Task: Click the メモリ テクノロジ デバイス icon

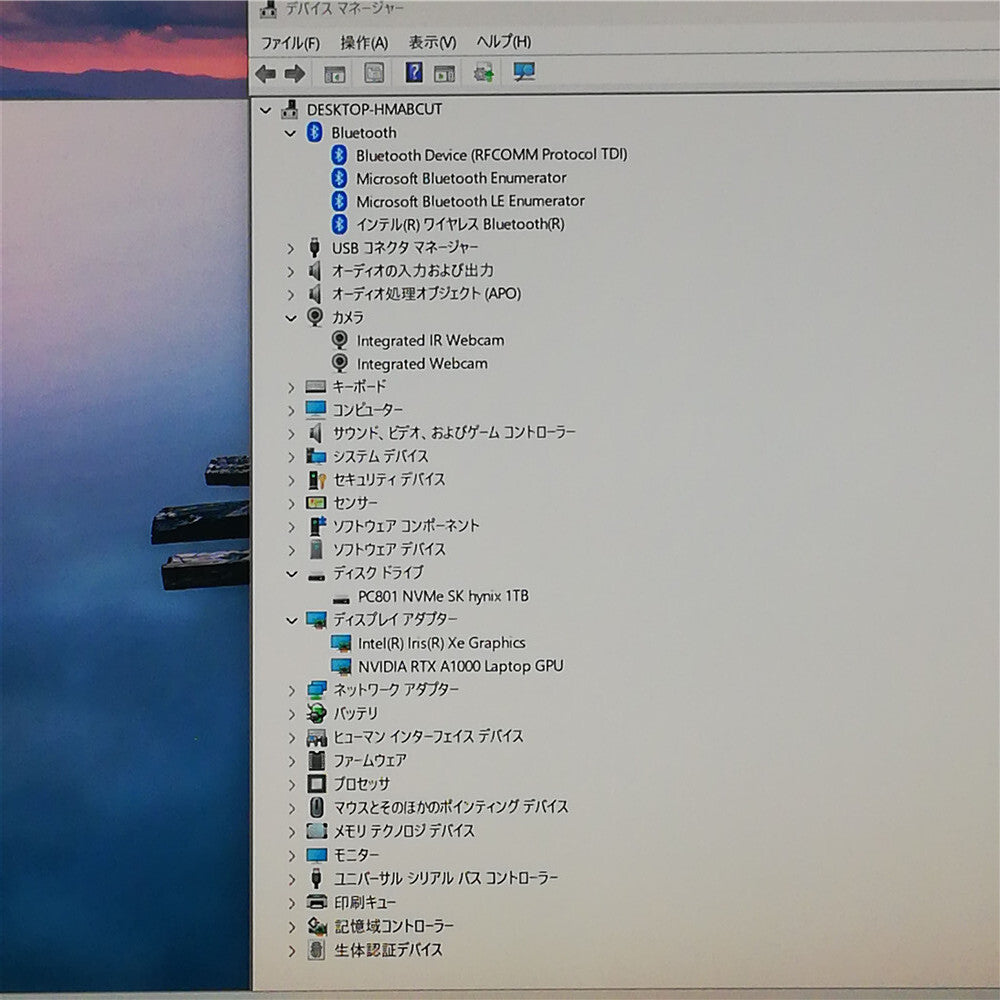Action: [x=317, y=830]
